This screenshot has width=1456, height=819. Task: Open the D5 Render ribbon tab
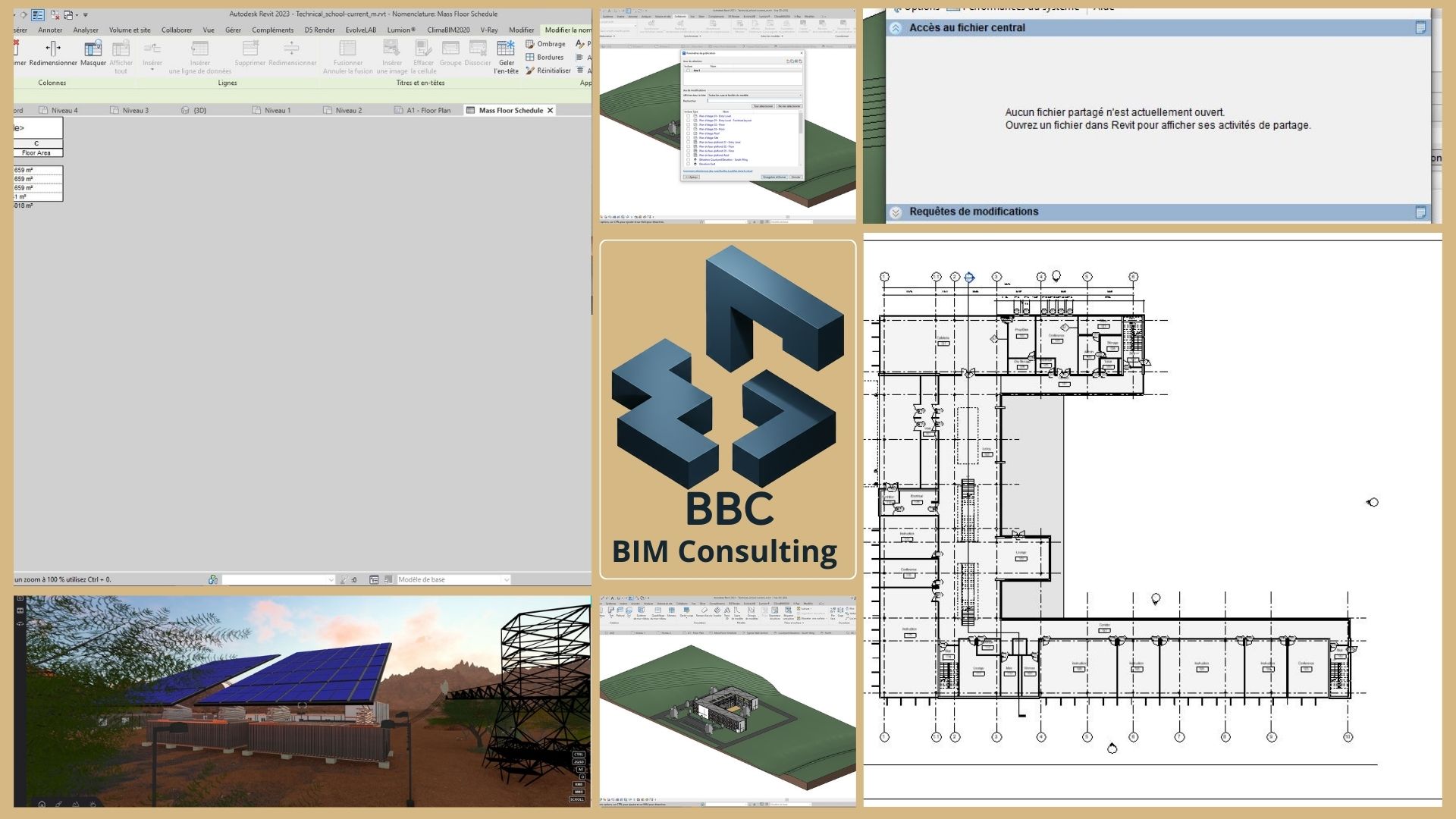319,30
